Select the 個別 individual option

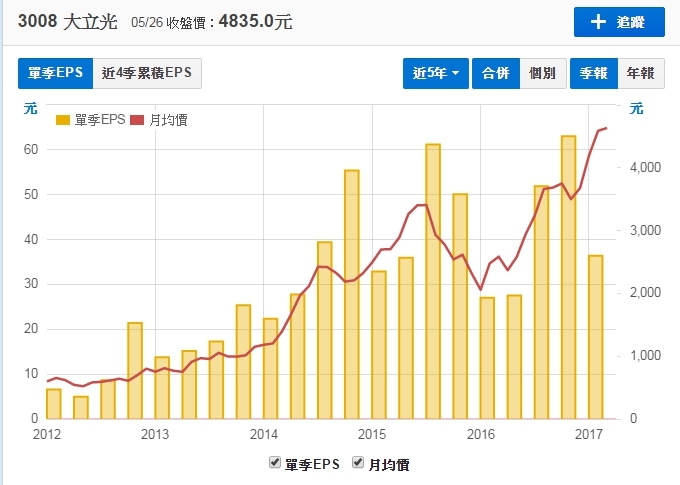[x=543, y=73]
